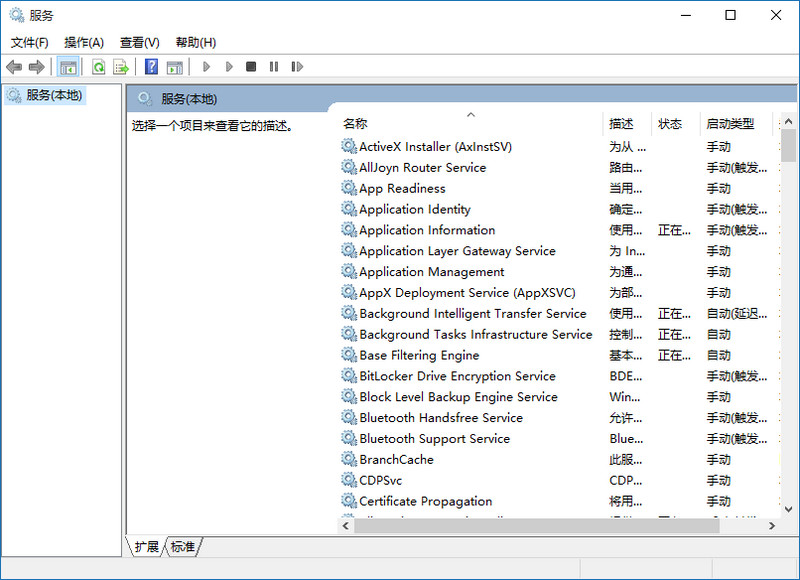Viewport: 800px width, 580px height.
Task: Stop the service using the stop icon
Action: (252, 66)
